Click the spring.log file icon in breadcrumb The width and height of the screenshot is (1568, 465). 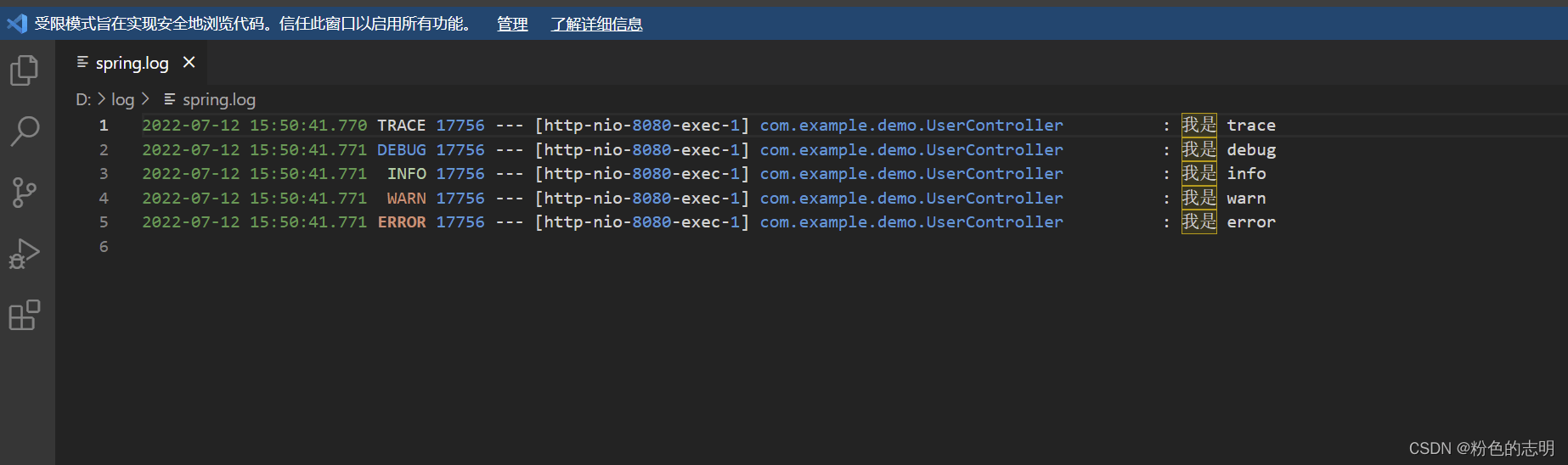pos(170,100)
